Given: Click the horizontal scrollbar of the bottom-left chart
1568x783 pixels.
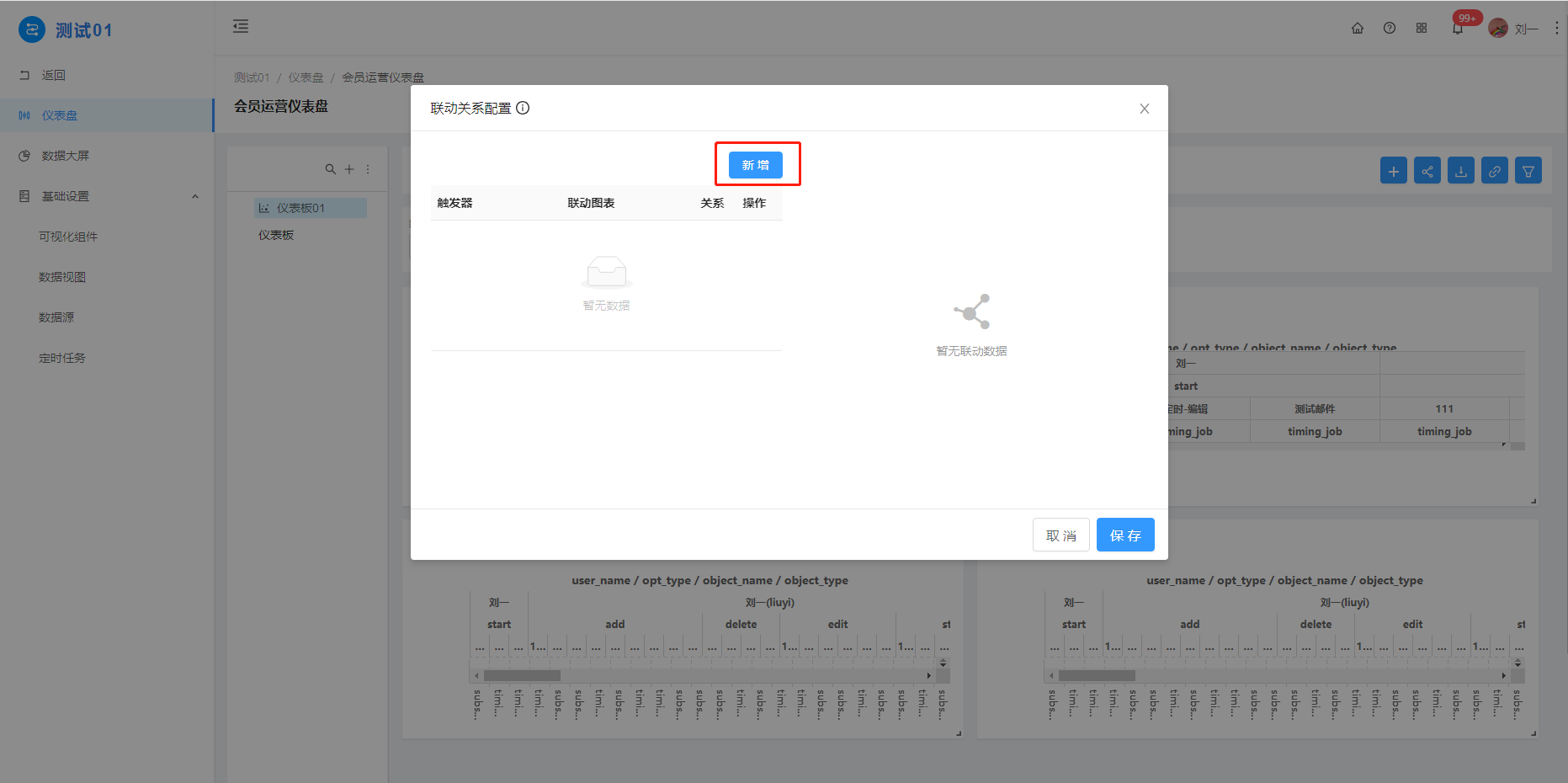Looking at the screenshot, I should [522, 675].
